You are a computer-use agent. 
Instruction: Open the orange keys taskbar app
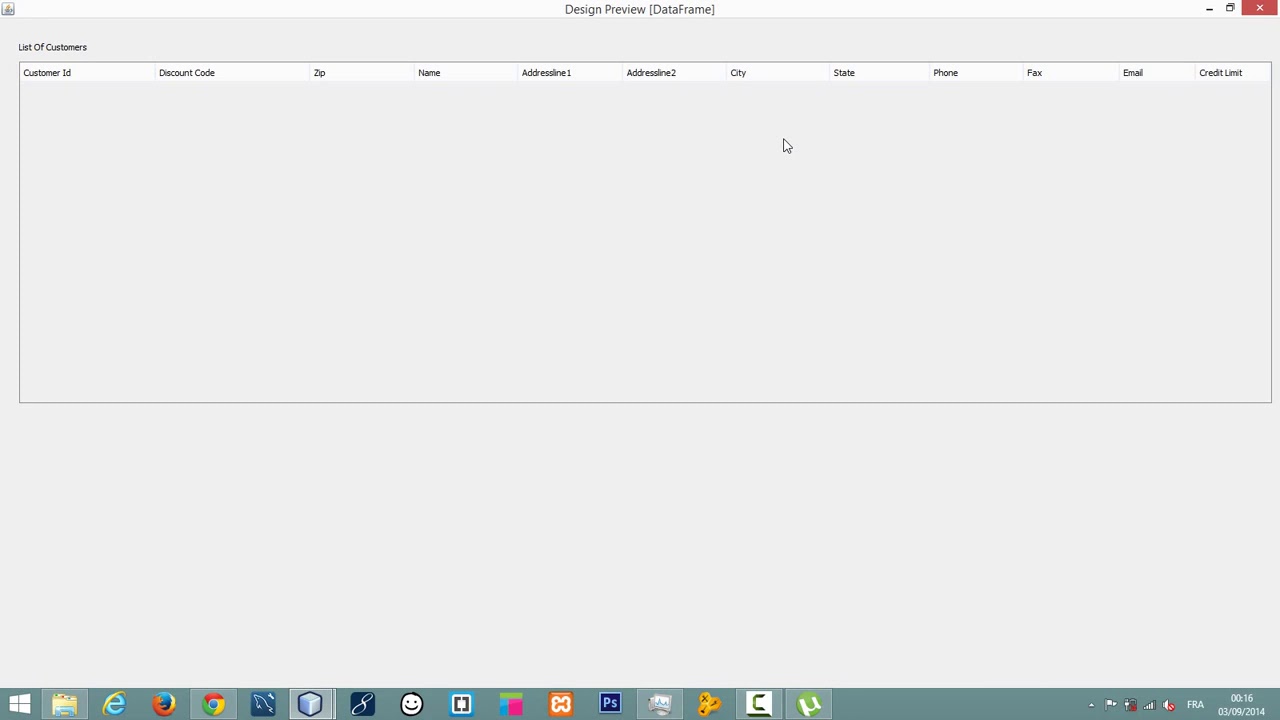pyautogui.click(x=709, y=705)
